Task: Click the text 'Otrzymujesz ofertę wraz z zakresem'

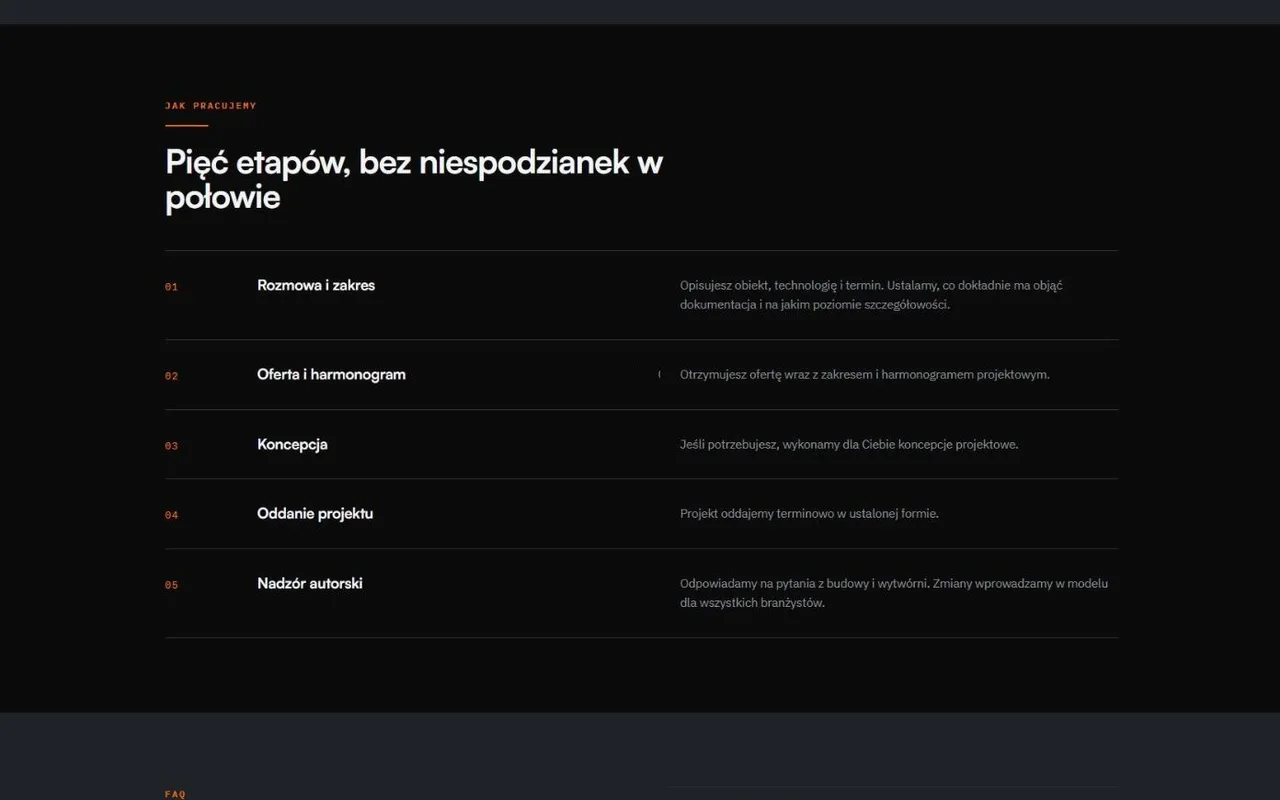Action: coord(865,375)
